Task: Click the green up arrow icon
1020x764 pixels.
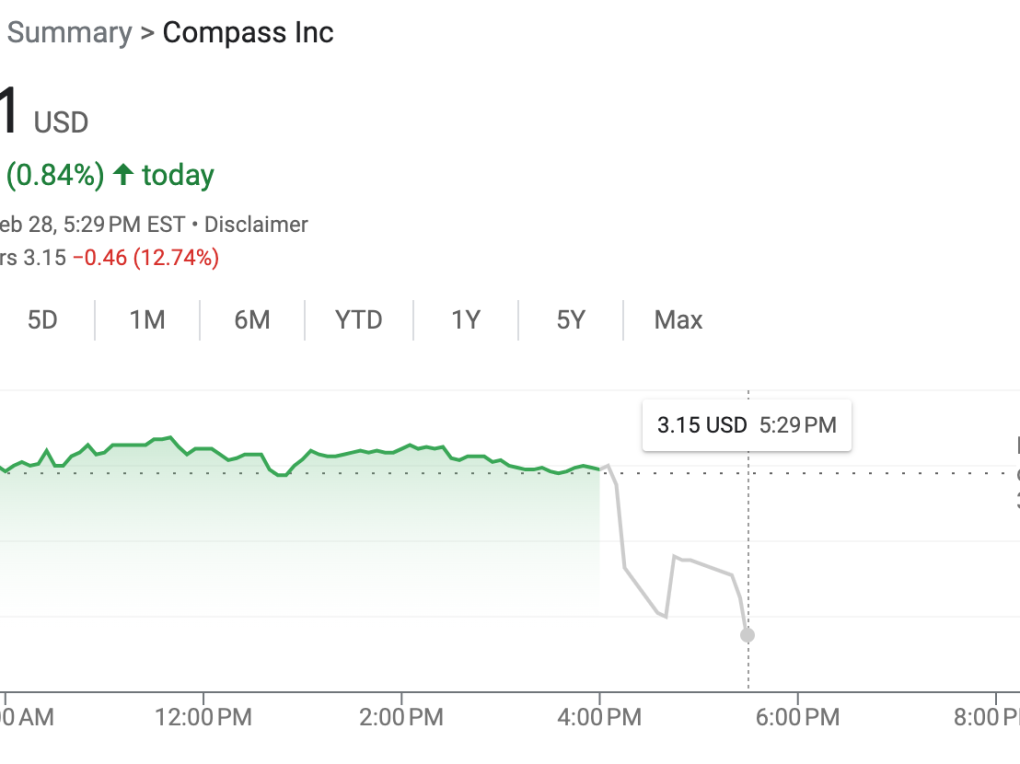Action: [123, 175]
